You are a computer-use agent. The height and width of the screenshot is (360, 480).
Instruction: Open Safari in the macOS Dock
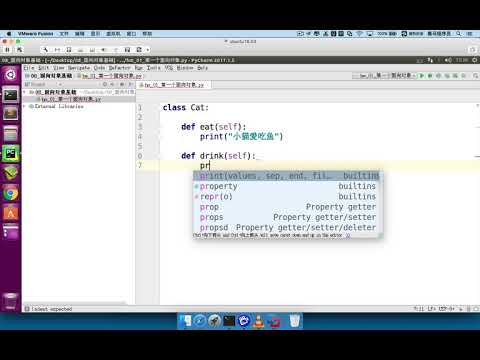[200, 321]
